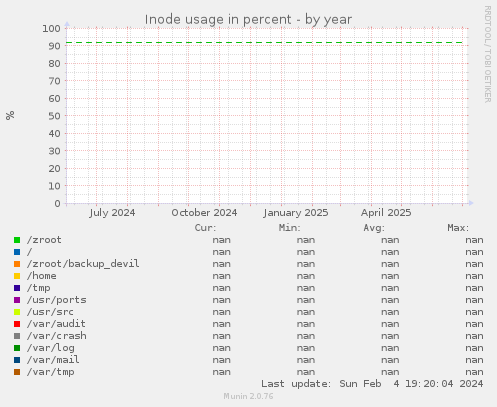Click the Cur nan value for /zroot
The image size is (497, 407).
[222, 240]
